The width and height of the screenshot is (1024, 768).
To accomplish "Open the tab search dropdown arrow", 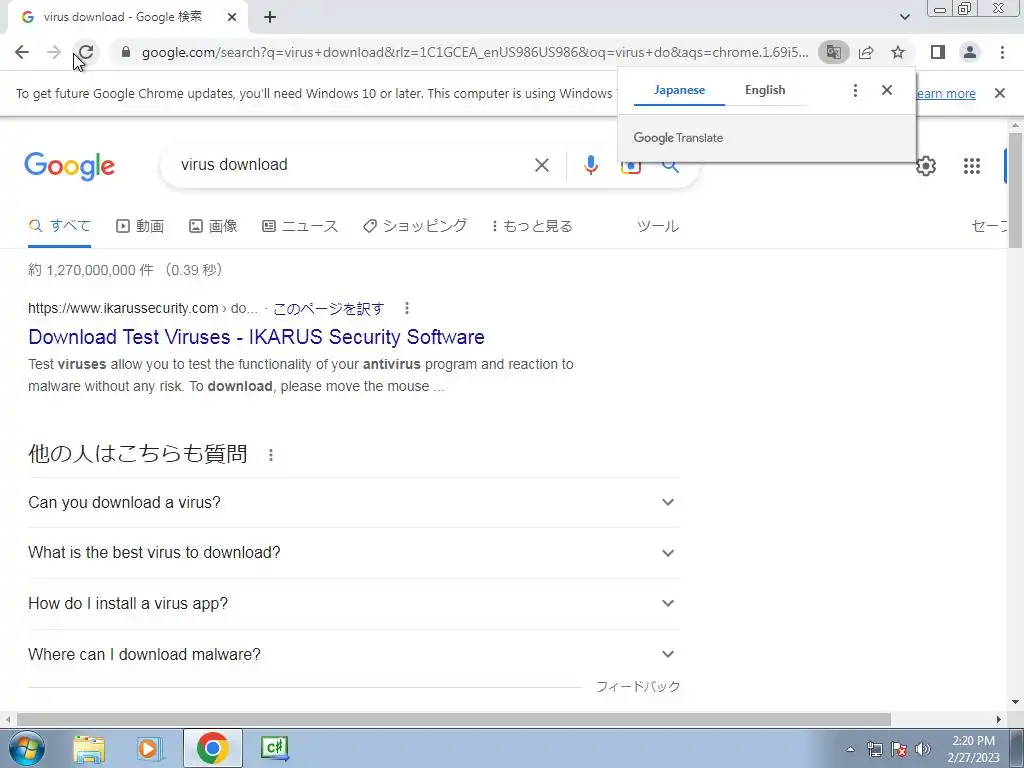I will pyautogui.click(x=904, y=17).
